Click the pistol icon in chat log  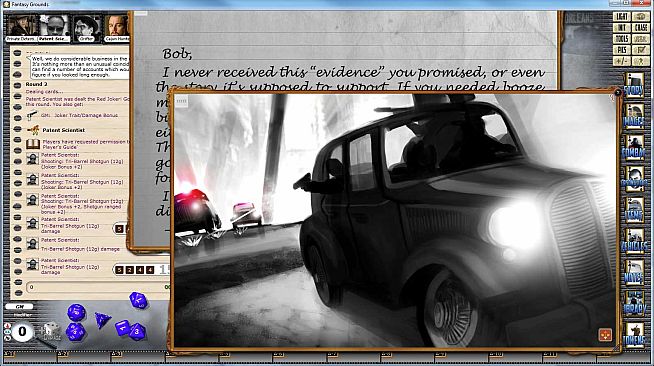[x=32, y=115]
